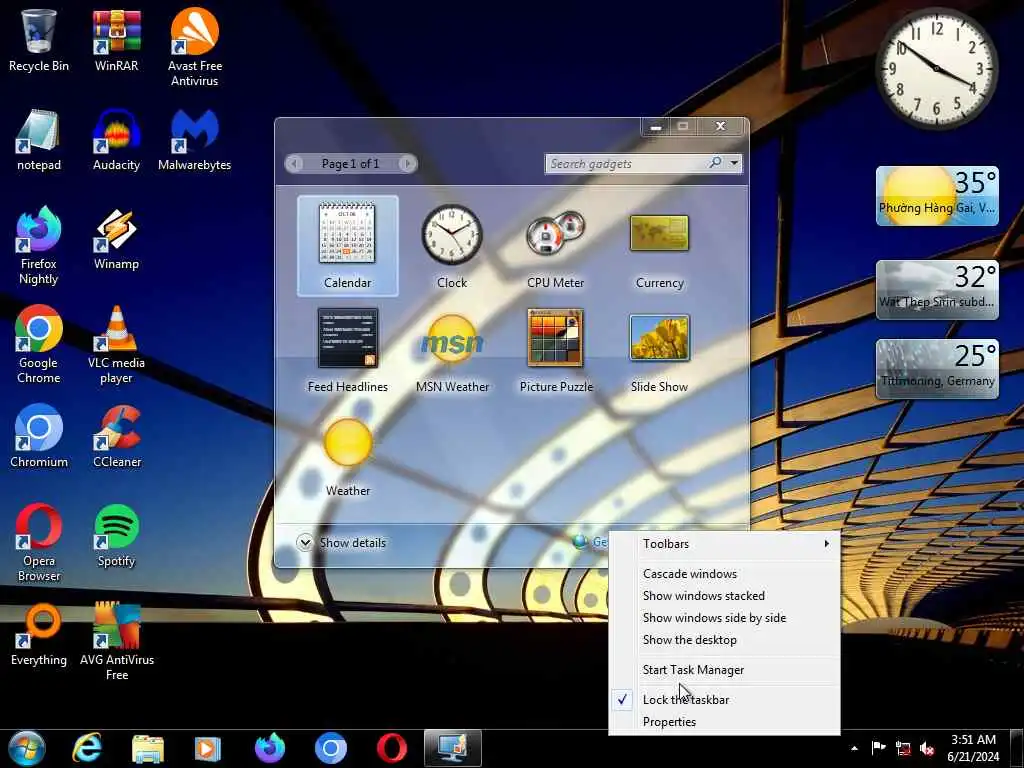Open Chromium from the taskbar
This screenshot has height=768, width=1024.
click(x=330, y=748)
